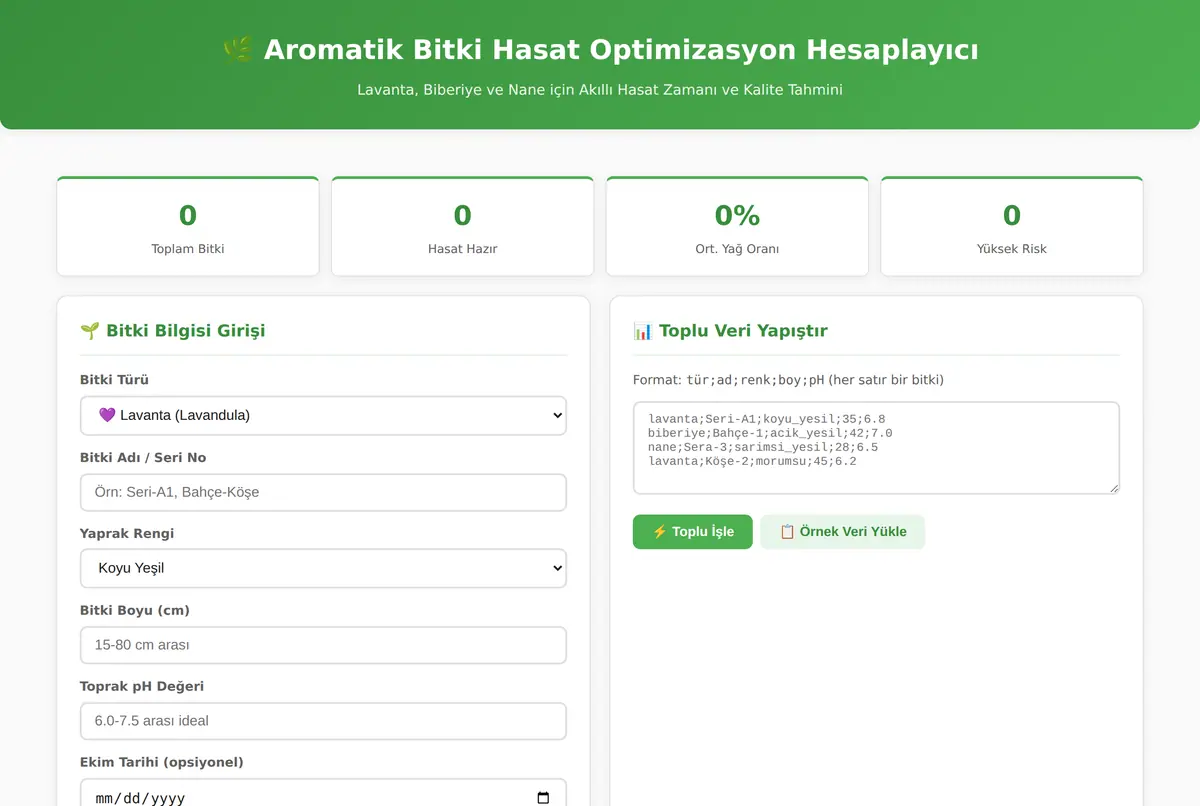
Task: Click the Hasat Hazır stat card
Action: [x=462, y=227]
